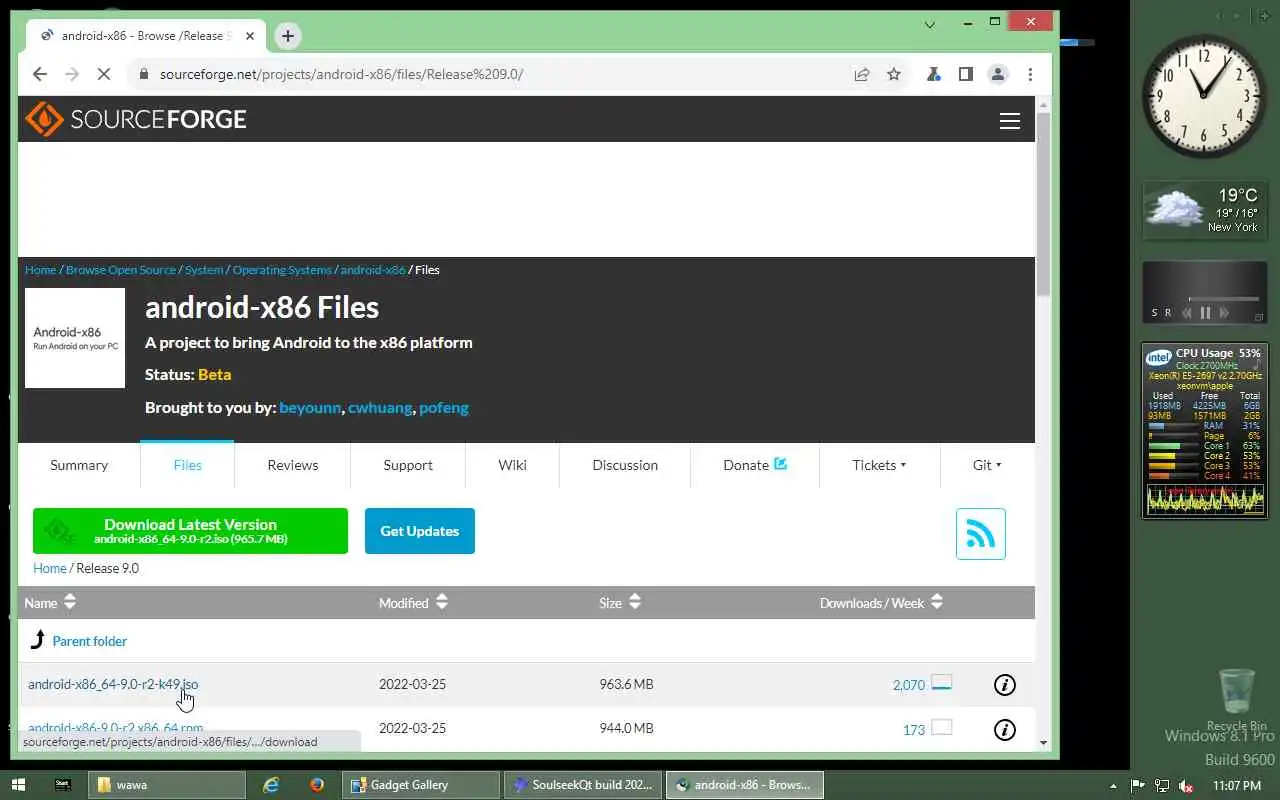1280x800 pixels.
Task: Toggle shuffle (S) in media gadget
Action: 1155,313
